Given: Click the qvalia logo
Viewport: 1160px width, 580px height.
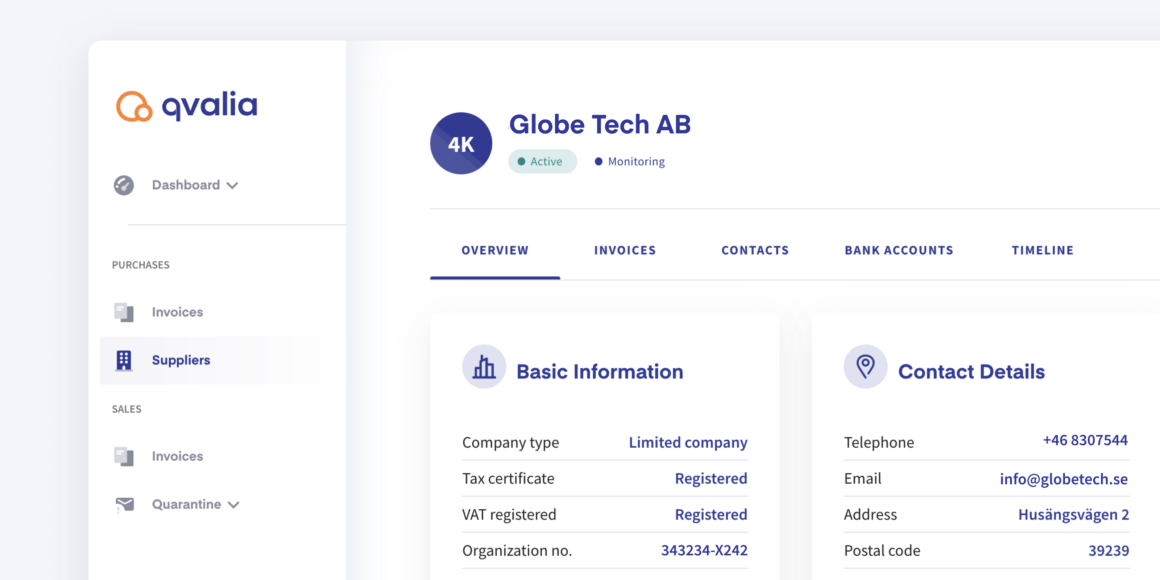Looking at the screenshot, I should [186, 106].
